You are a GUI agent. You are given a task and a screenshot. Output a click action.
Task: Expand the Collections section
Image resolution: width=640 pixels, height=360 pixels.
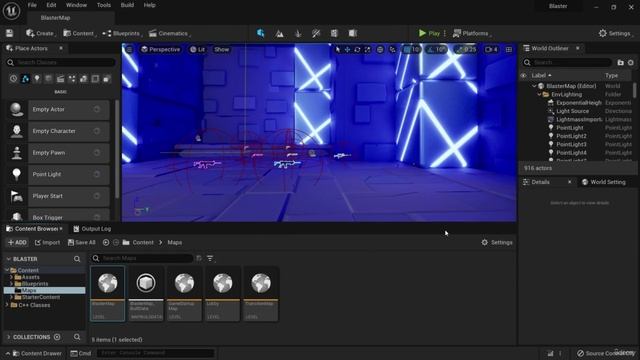click(9, 337)
